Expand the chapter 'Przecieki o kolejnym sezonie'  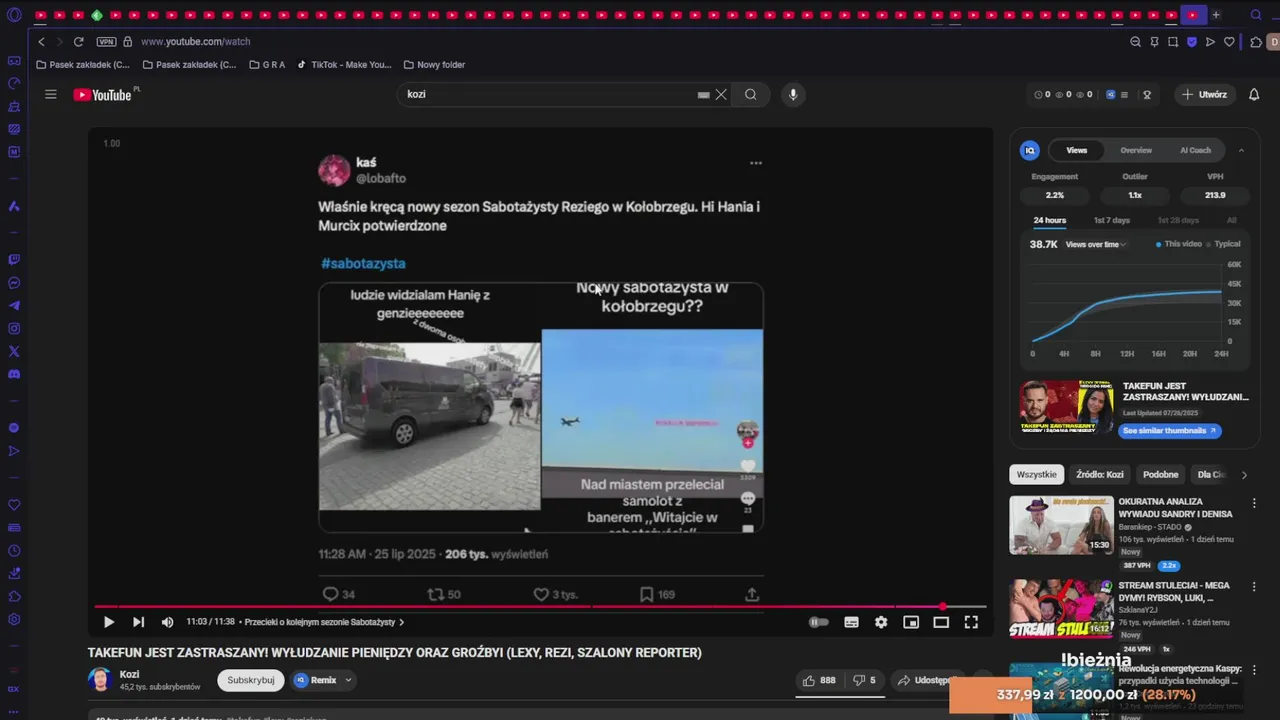pyautogui.click(x=324, y=622)
